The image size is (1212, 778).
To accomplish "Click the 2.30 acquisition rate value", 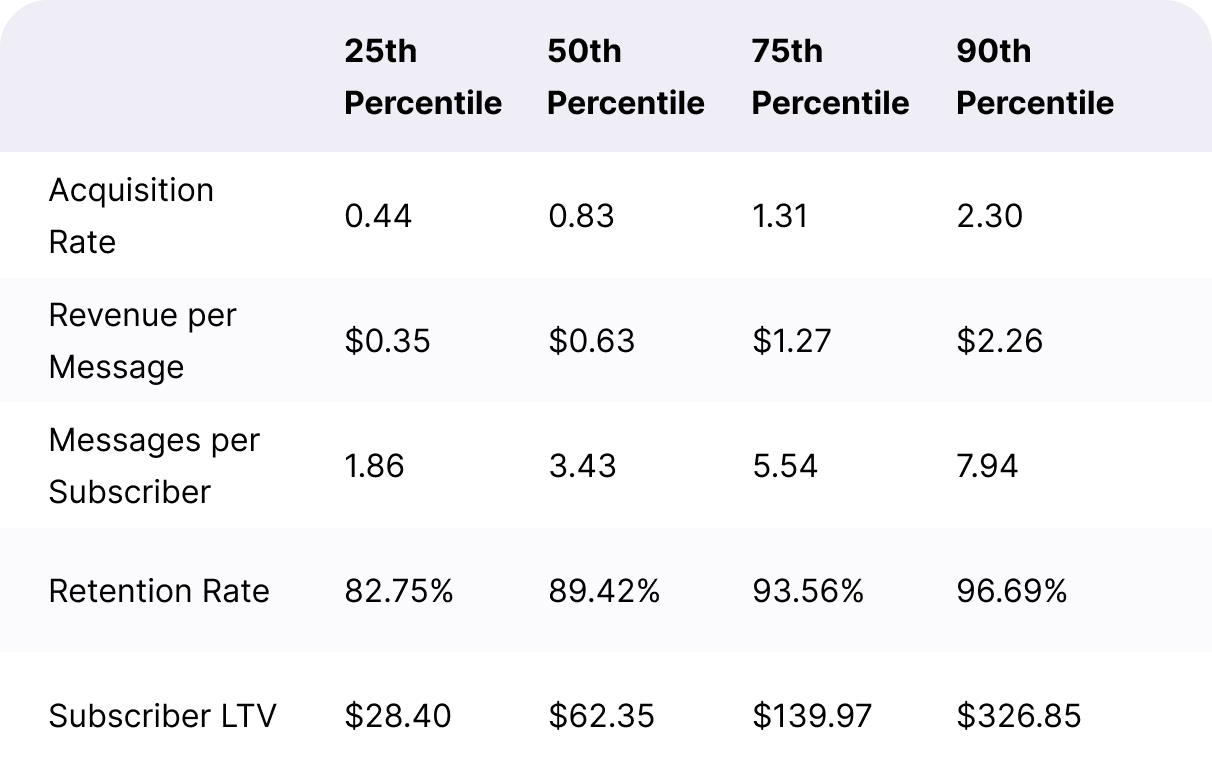I will point(989,216).
